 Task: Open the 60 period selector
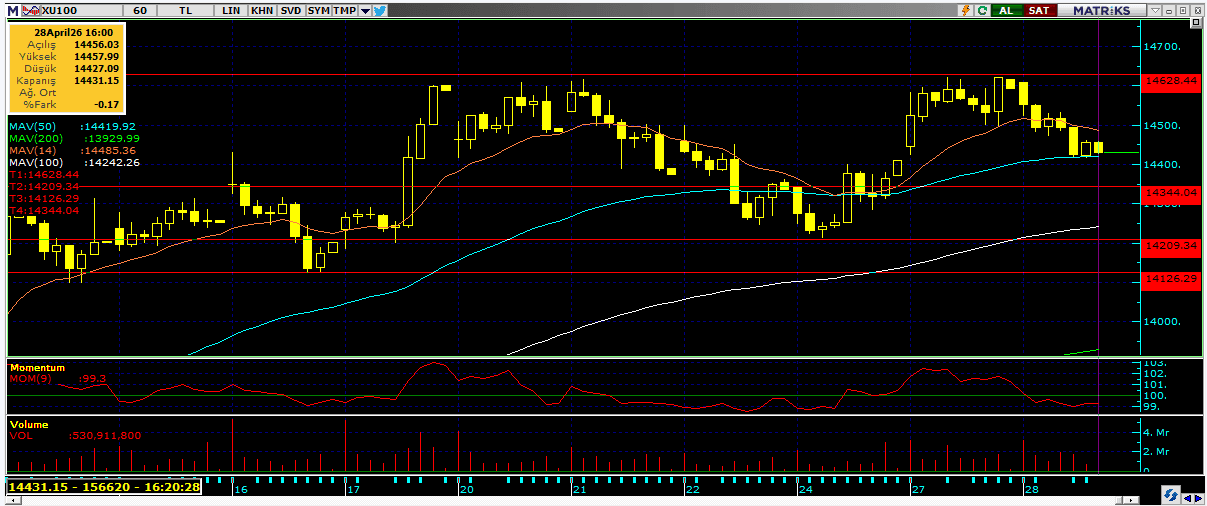coord(140,10)
